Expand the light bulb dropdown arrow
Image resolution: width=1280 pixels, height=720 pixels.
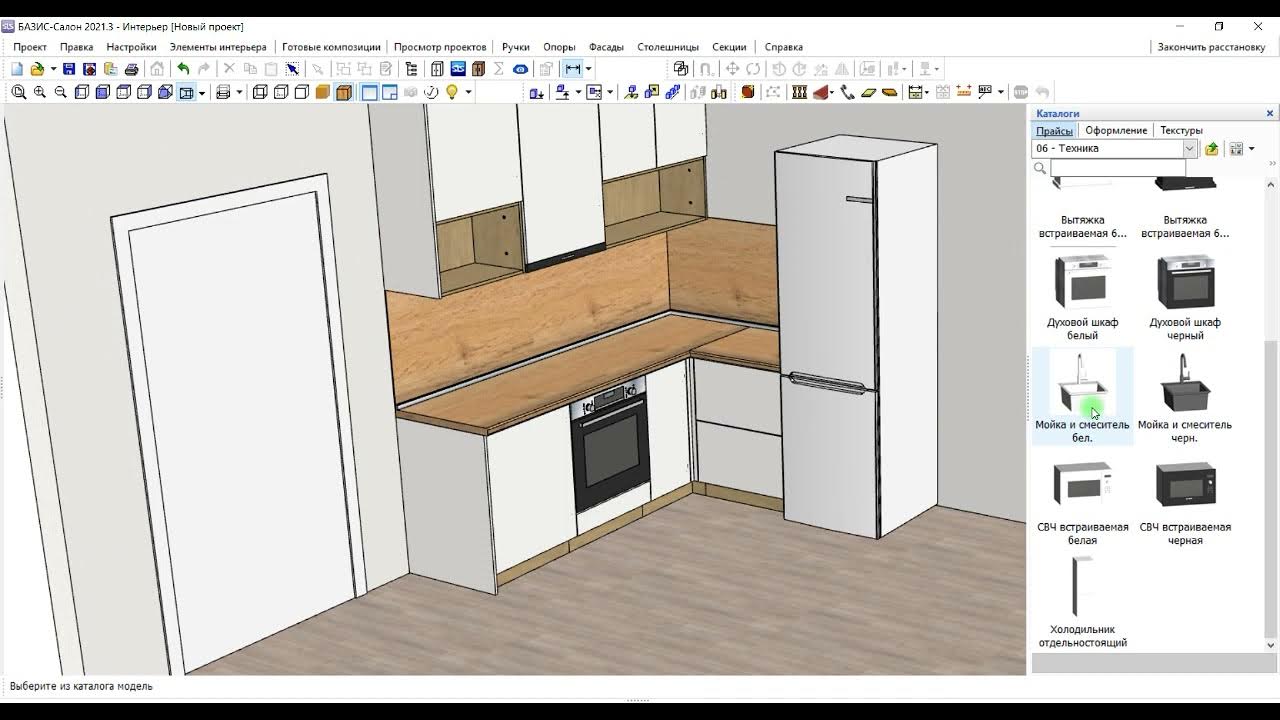467,92
